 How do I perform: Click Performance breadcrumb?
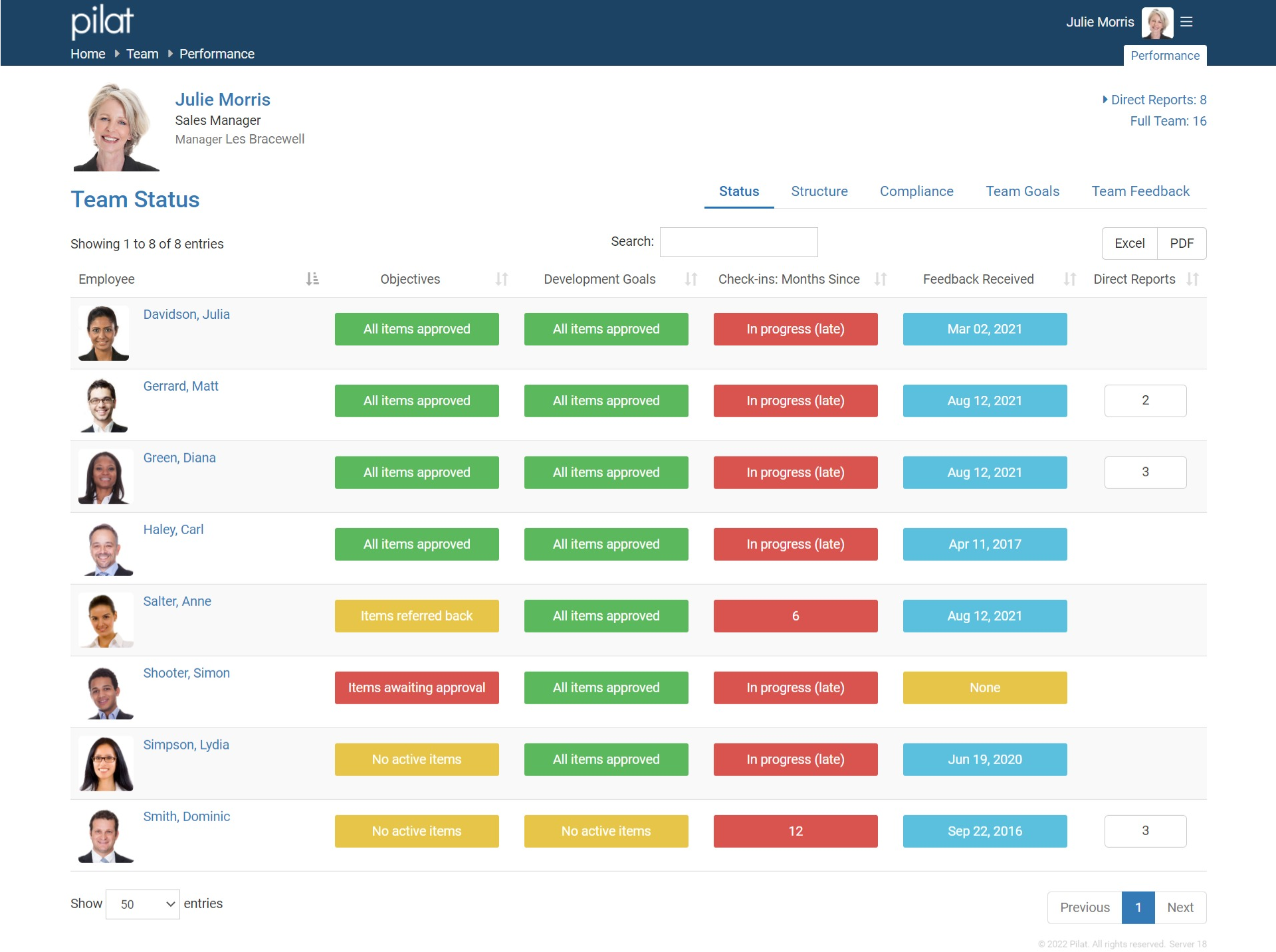click(x=217, y=54)
